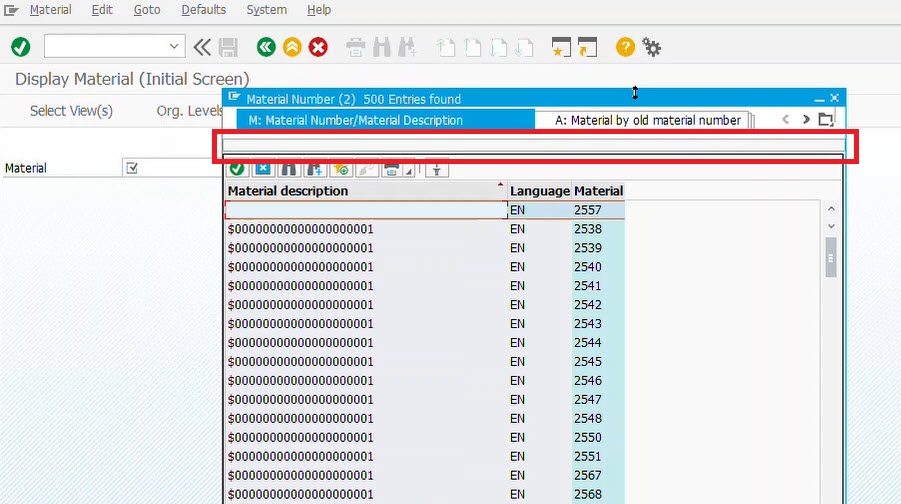This screenshot has width=901, height=504.
Task: Click the Find Next binoculars-plus icon in main toolbar
Action: 407,47
